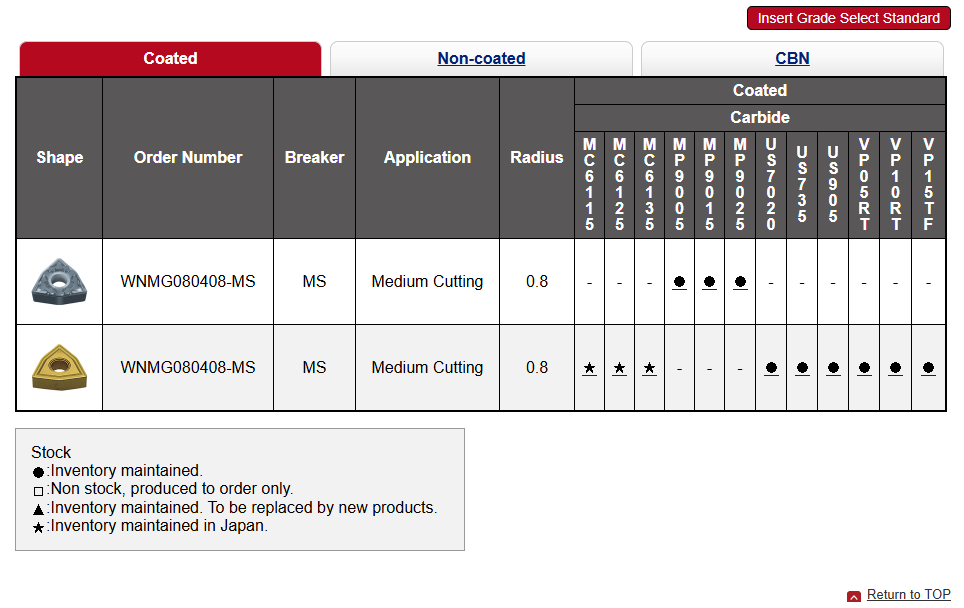Click the triangle legend icon for replaced products
This screenshot has width=964, height=608.
[x=38, y=509]
